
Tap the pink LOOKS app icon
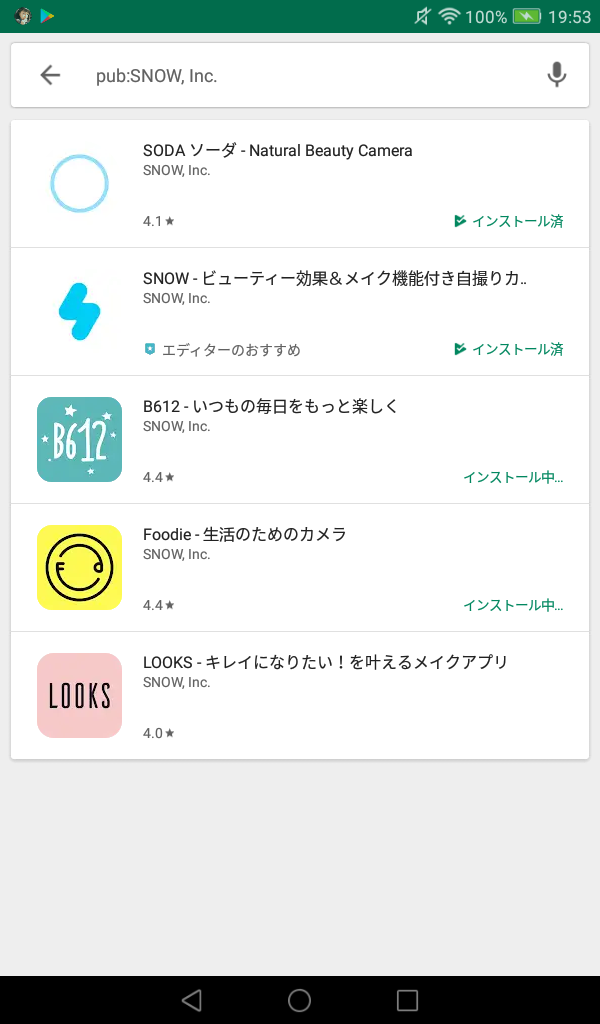pyautogui.click(x=79, y=695)
